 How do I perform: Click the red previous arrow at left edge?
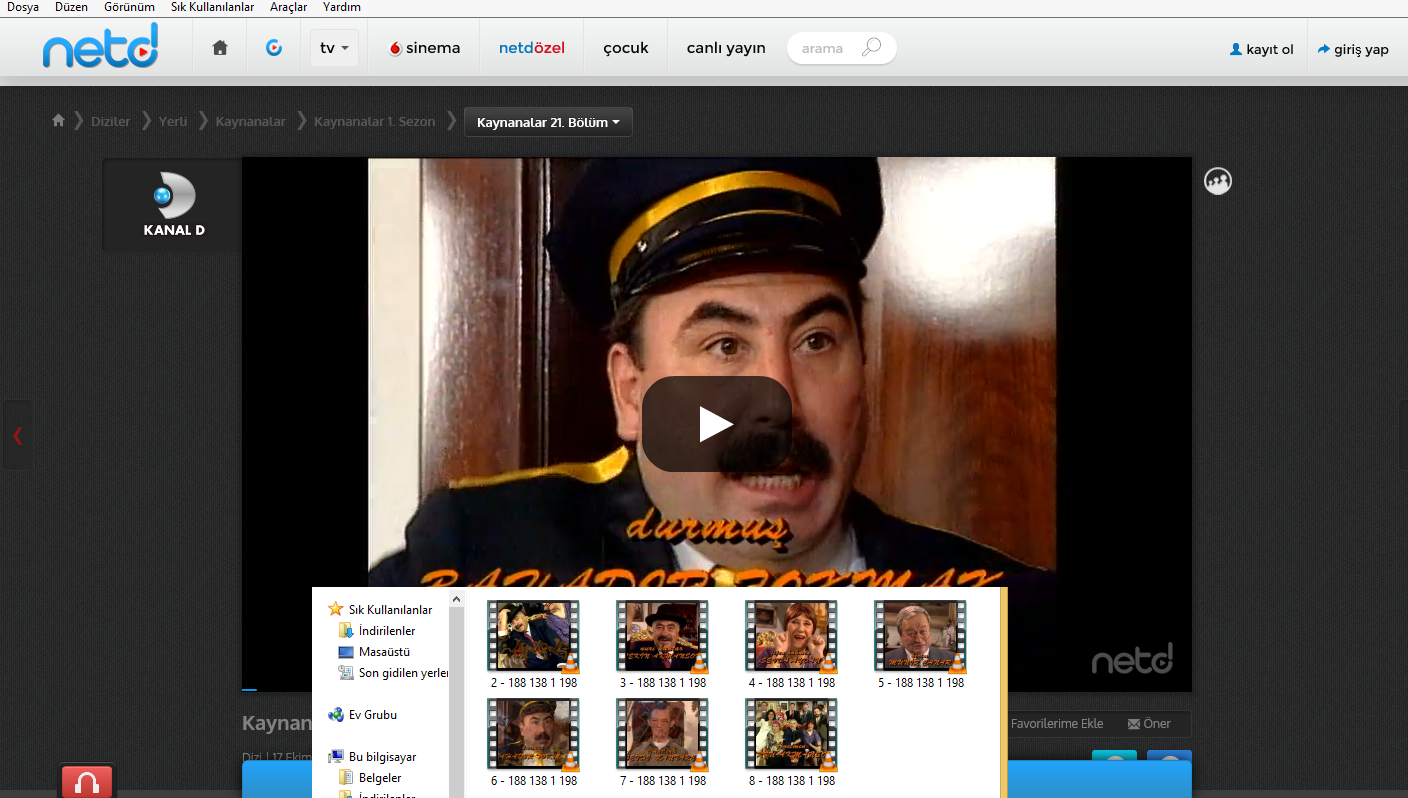17,435
